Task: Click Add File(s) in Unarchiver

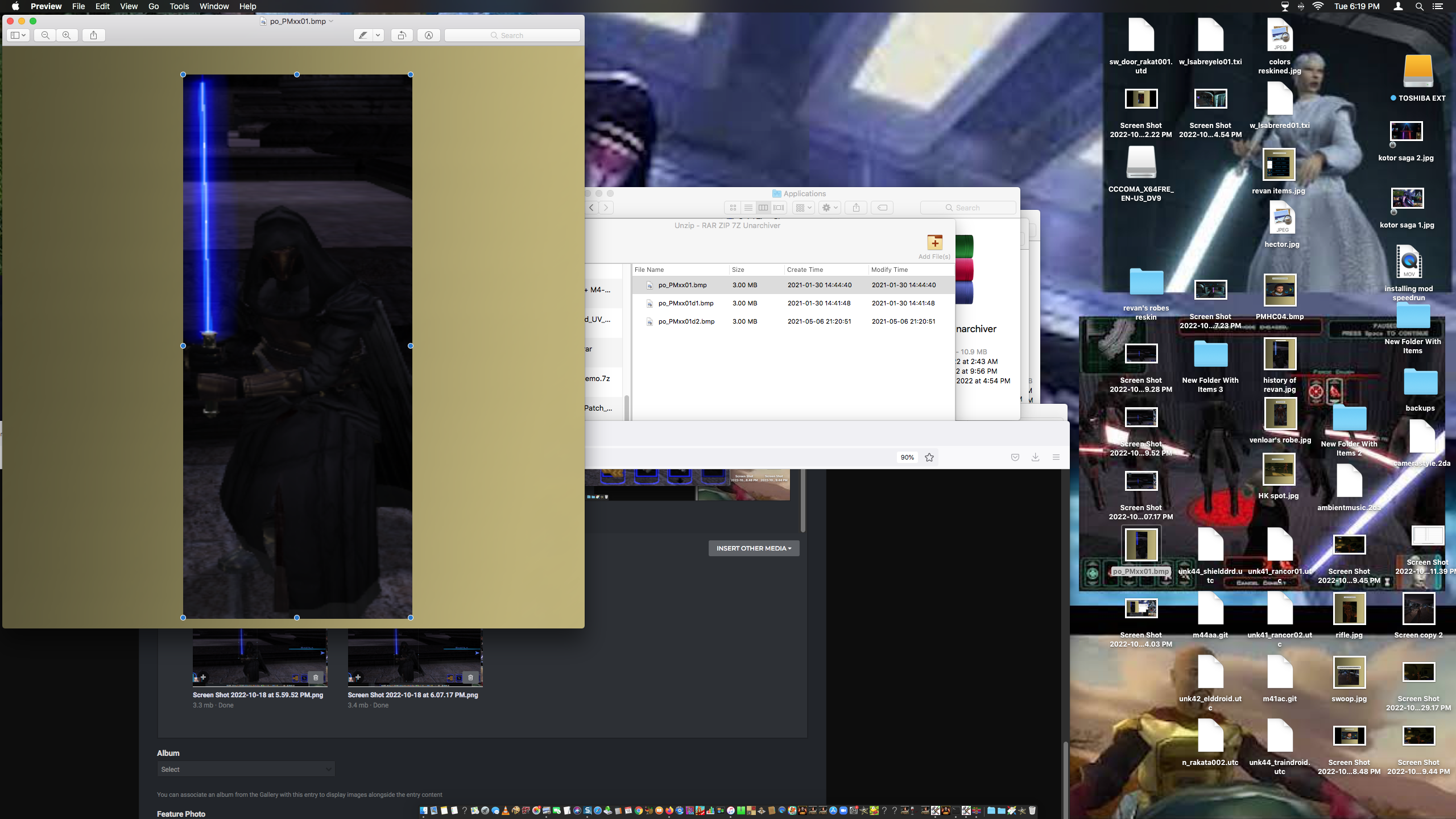Action: 934,247
